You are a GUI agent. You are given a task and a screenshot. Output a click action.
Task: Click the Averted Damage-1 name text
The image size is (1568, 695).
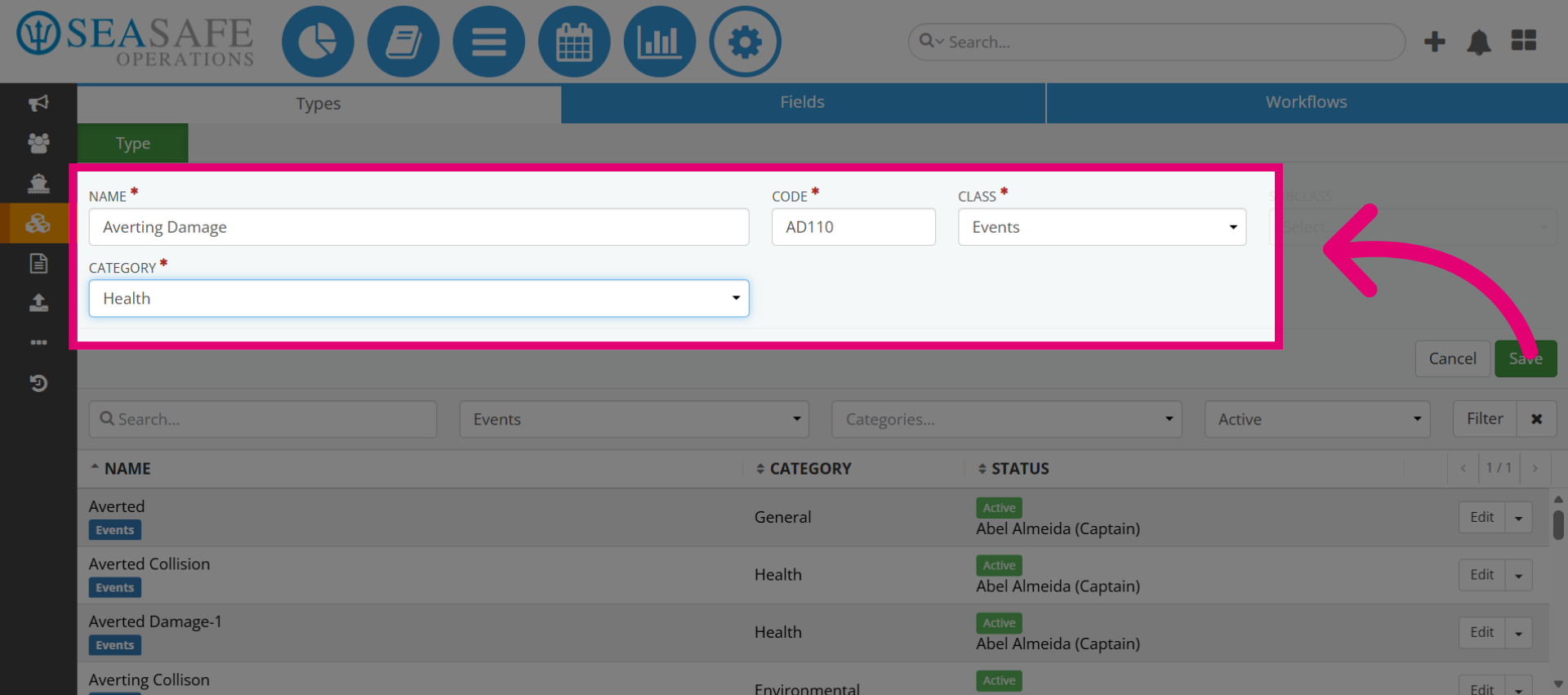point(155,621)
